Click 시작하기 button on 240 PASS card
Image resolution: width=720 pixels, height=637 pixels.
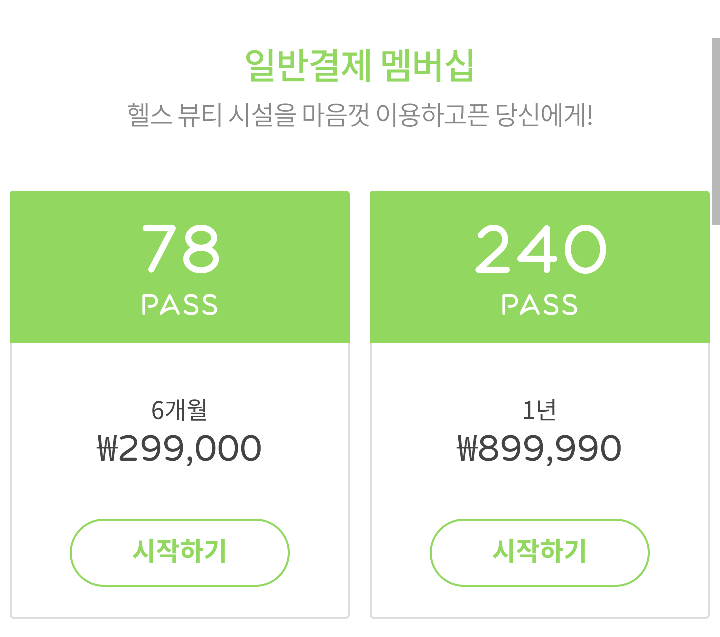pos(540,552)
